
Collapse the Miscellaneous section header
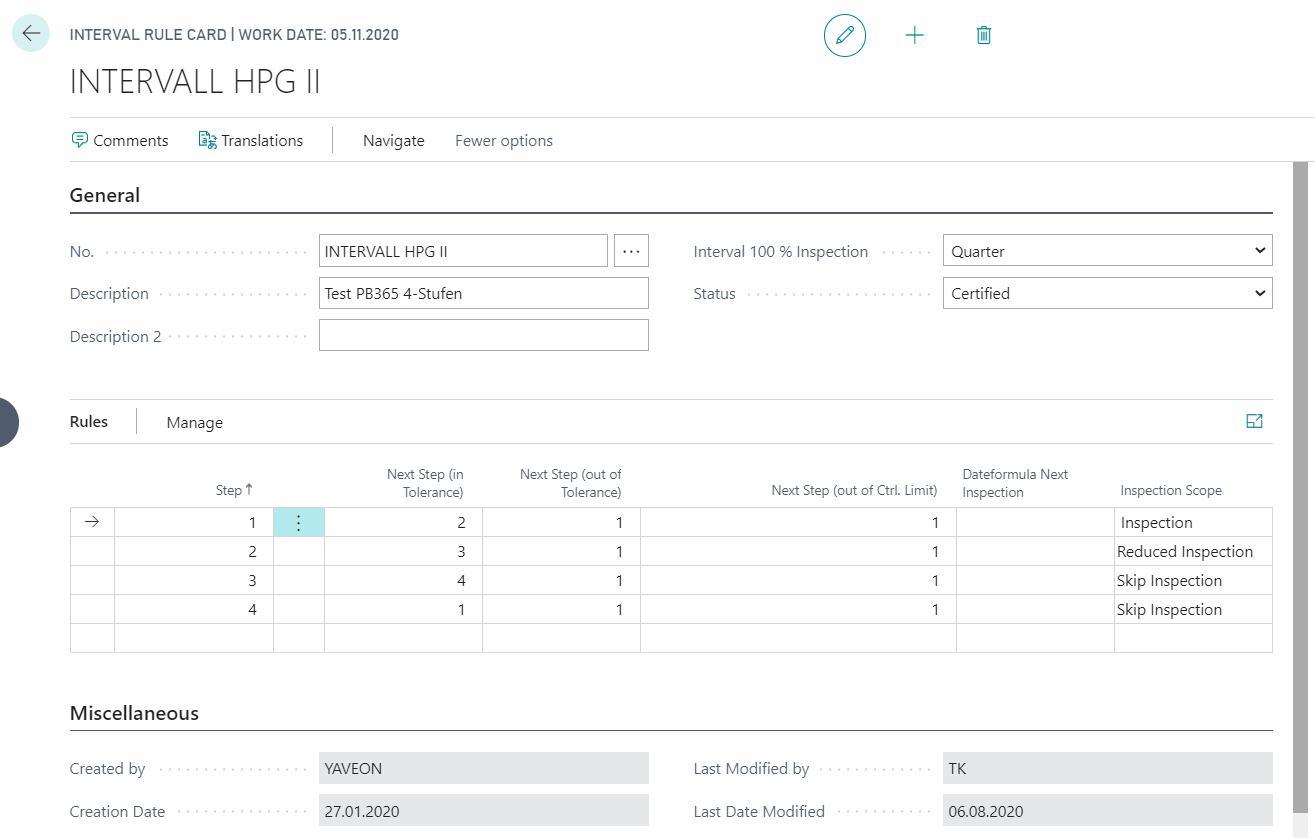click(134, 713)
